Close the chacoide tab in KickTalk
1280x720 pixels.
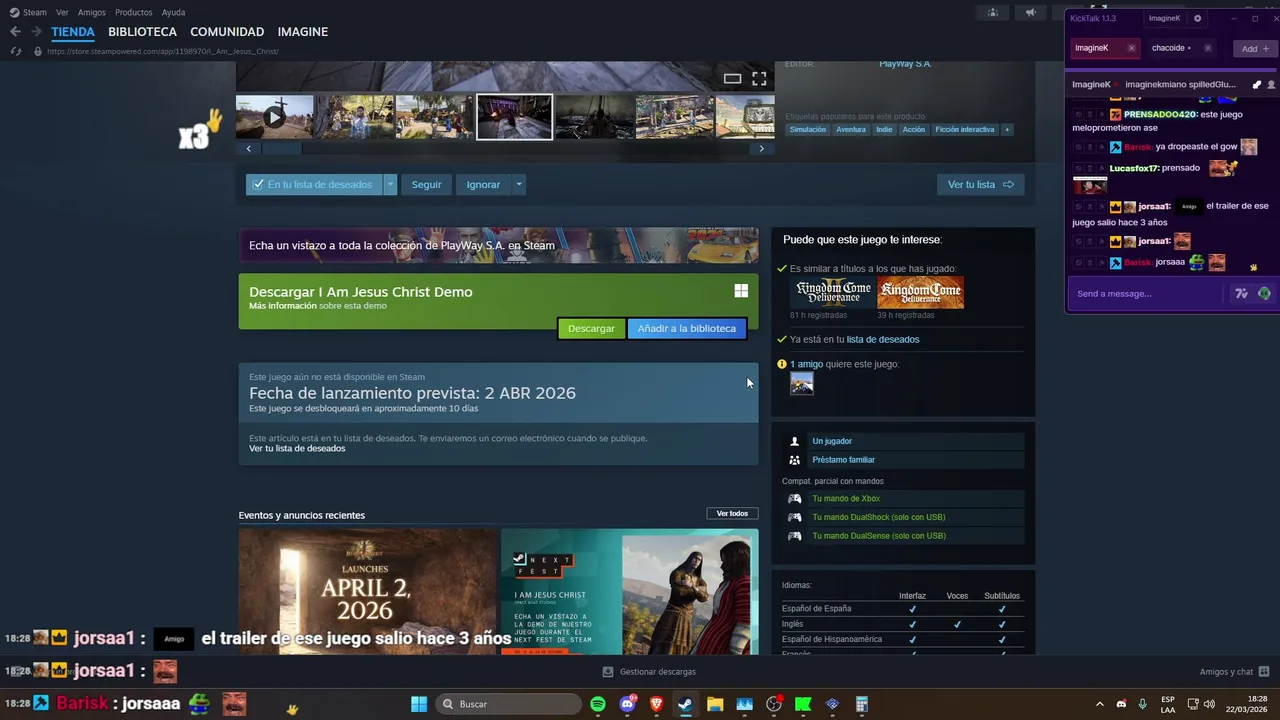[1207, 48]
